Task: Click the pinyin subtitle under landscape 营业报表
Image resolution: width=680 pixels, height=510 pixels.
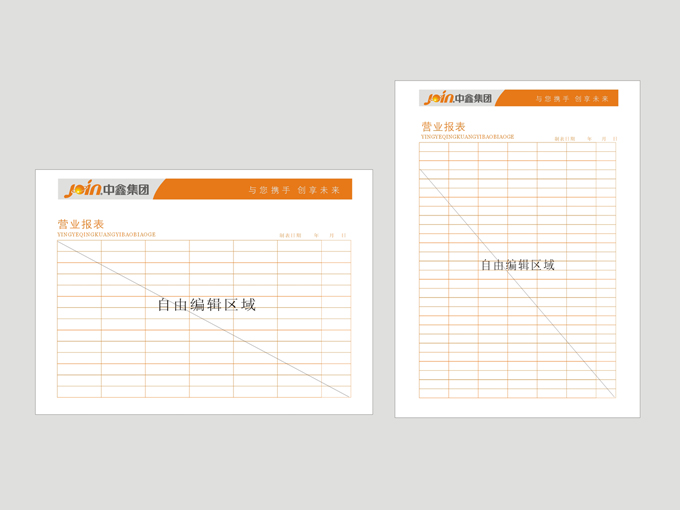Action: (106, 235)
